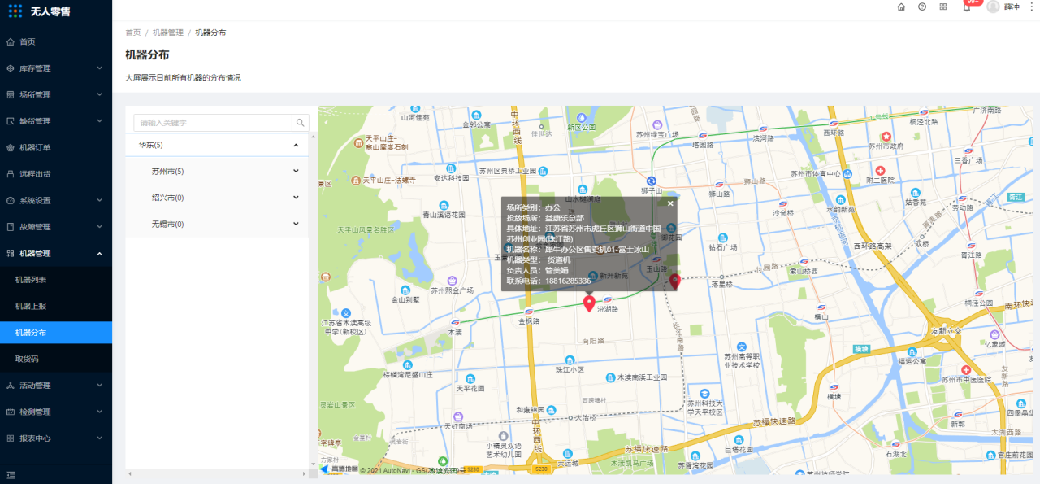
Task: Collapse the sidebar using bottom-left fold icon
Action: (x=10, y=475)
